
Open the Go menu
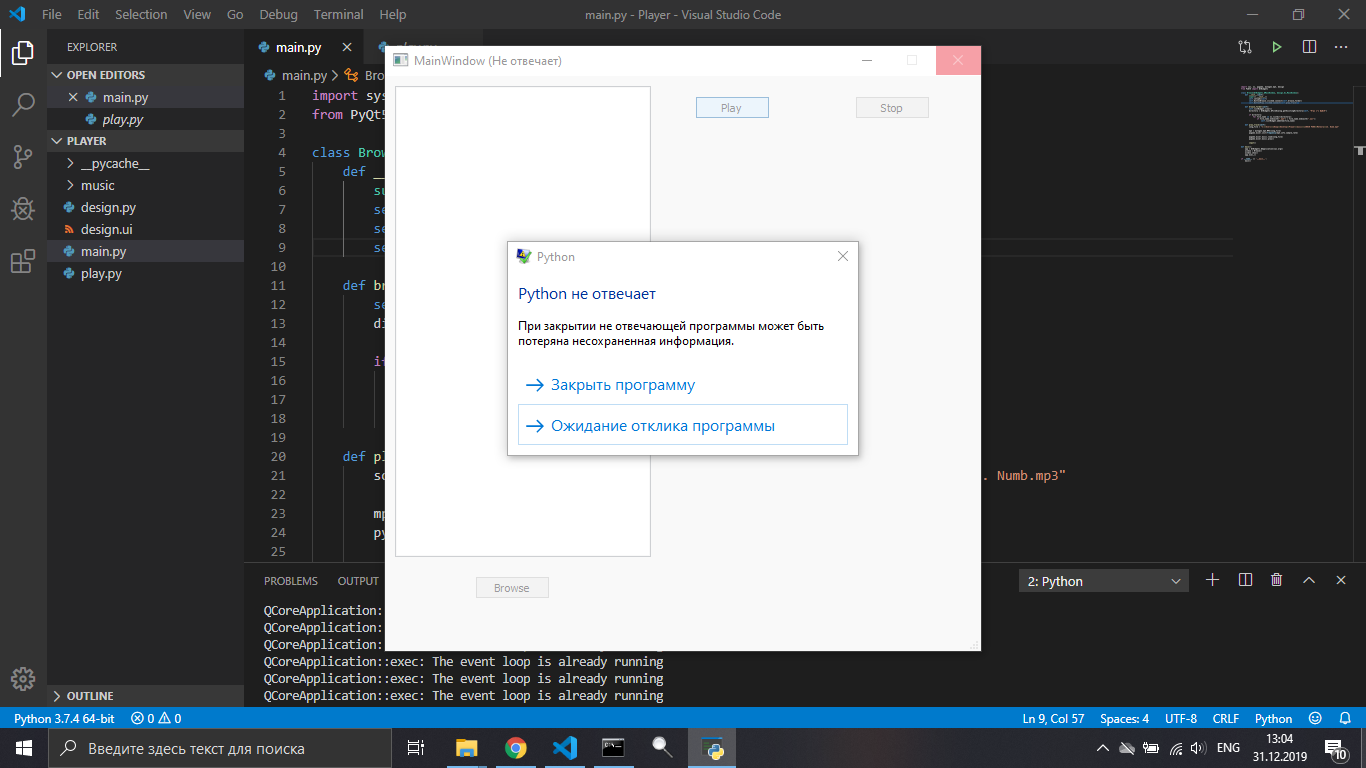(235, 15)
